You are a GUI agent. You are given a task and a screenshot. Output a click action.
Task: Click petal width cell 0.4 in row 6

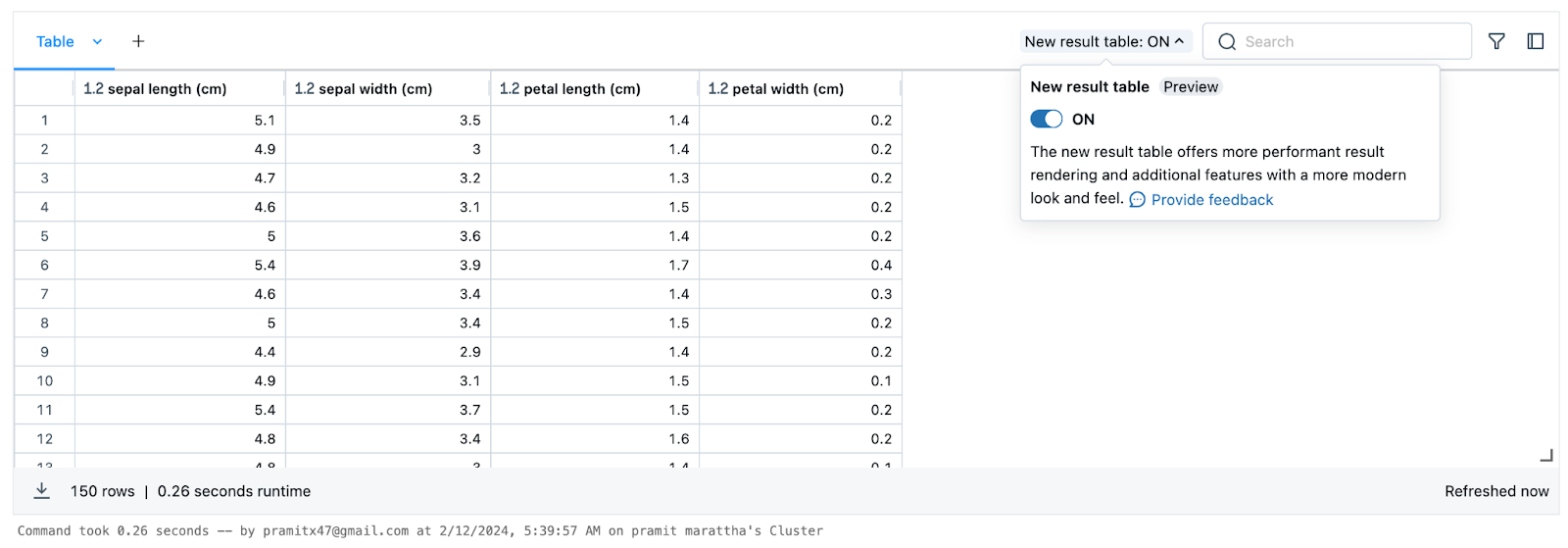pos(800,265)
